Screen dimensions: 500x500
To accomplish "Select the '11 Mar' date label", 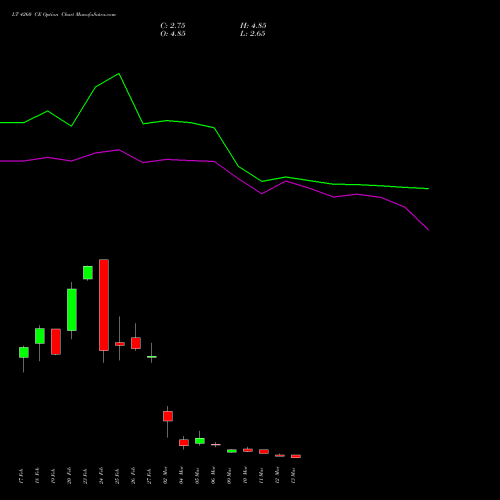I will (x=261, y=476).
